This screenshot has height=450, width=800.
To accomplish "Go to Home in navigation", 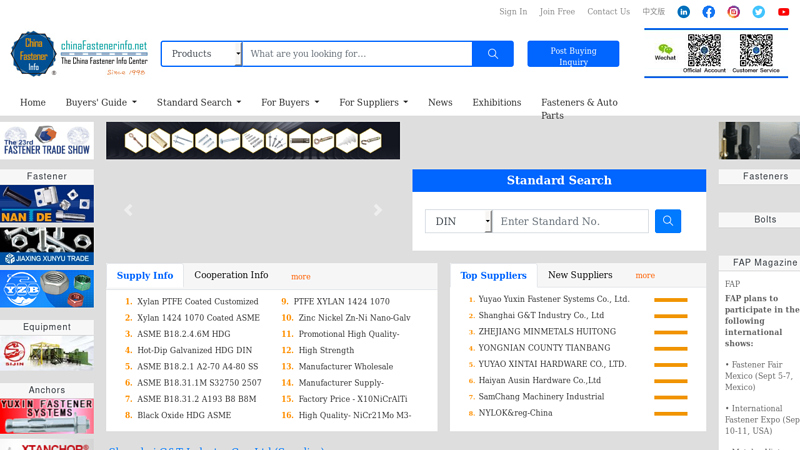I will click(x=33, y=103).
